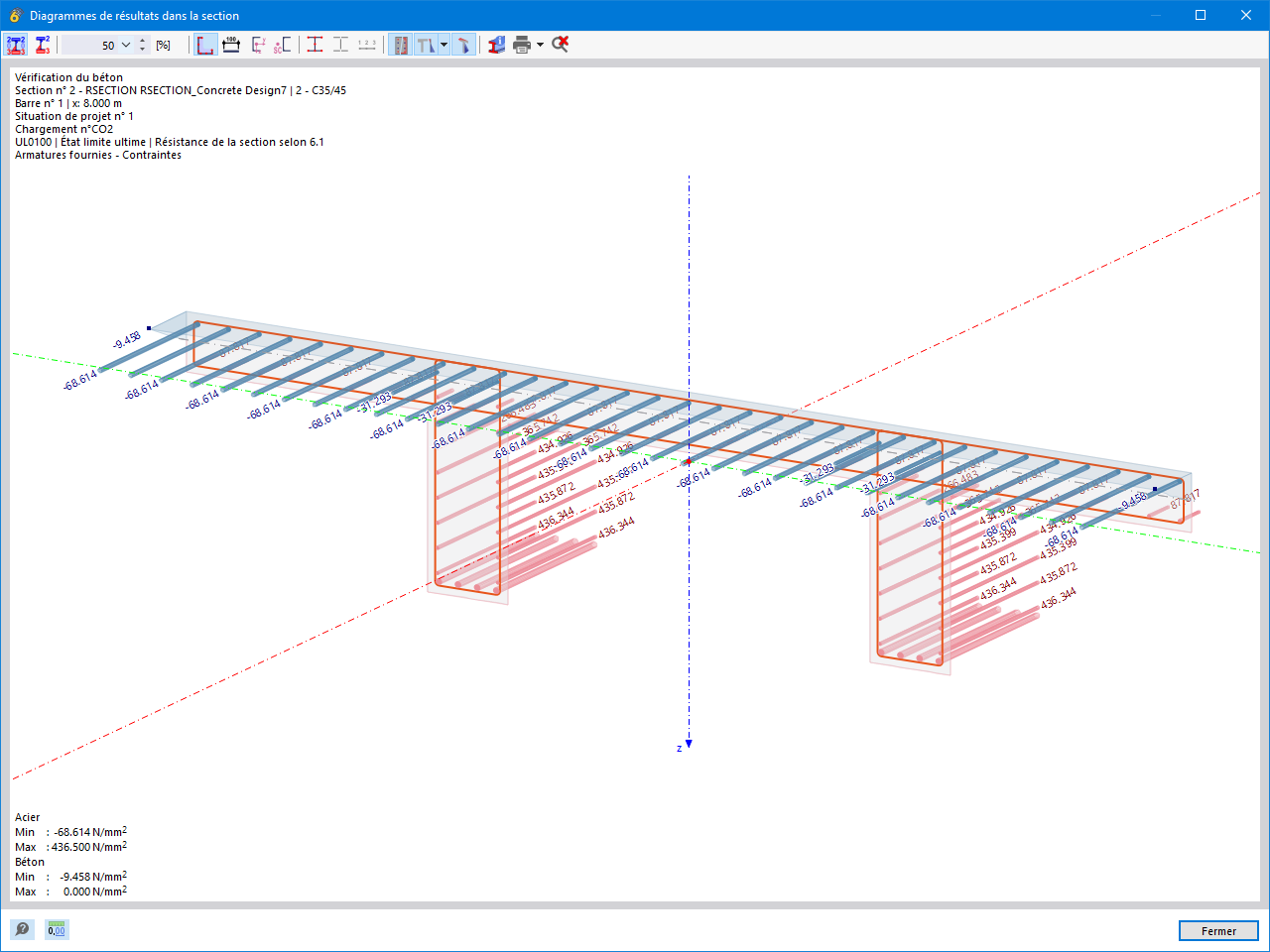The height and width of the screenshot is (952, 1270).
Task: Maximize the results diagram window
Action: (x=1201, y=15)
